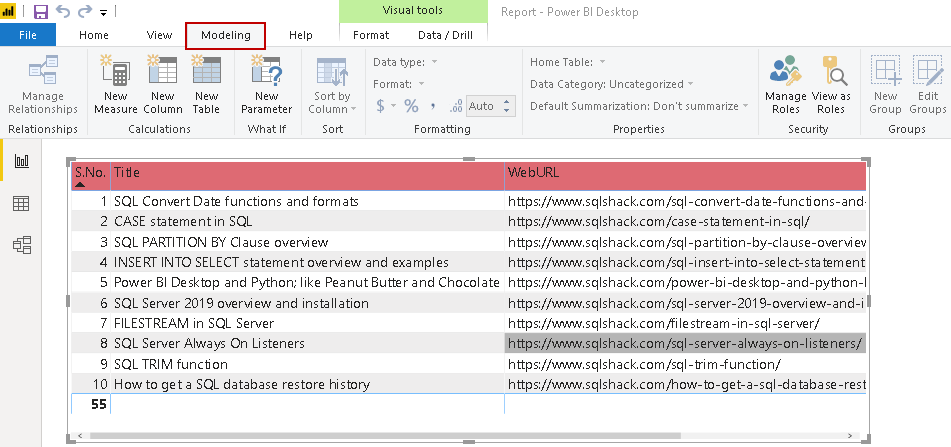951x447 pixels.
Task: Switch to the Report view icon
Action: point(21,160)
